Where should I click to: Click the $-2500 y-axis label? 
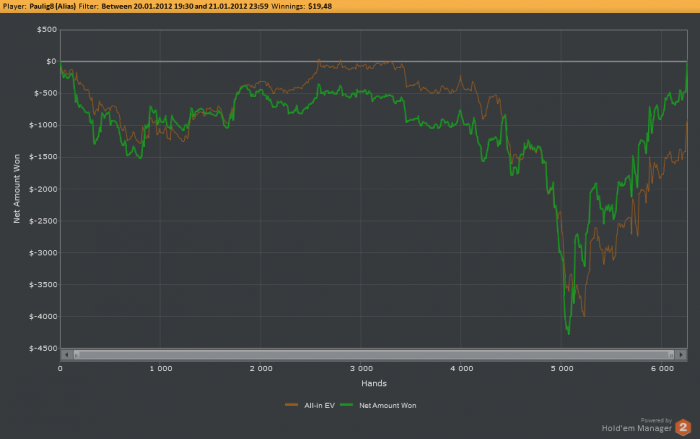(x=43, y=221)
